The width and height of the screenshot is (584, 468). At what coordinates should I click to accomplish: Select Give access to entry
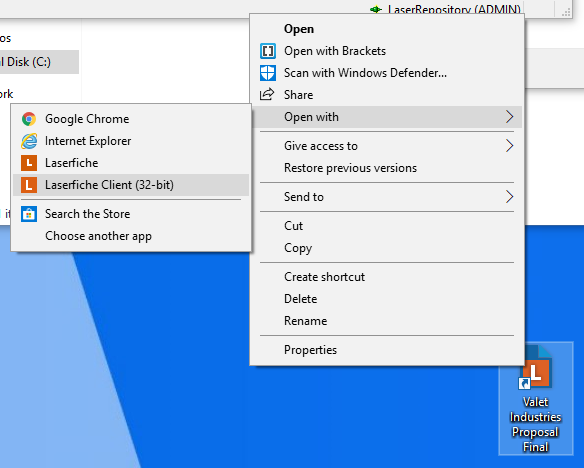[387, 146]
